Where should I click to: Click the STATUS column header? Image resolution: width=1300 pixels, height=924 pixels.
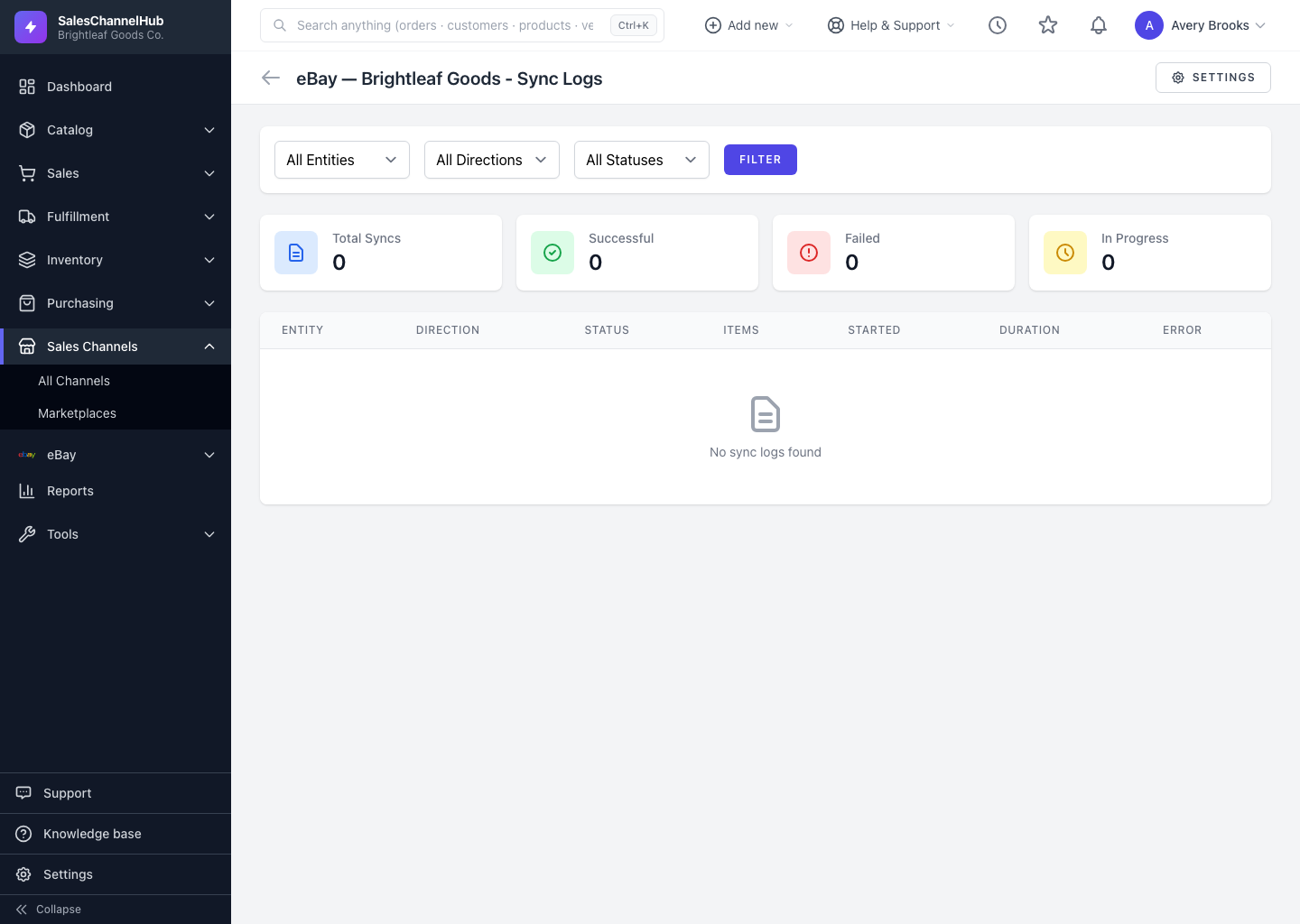click(607, 330)
